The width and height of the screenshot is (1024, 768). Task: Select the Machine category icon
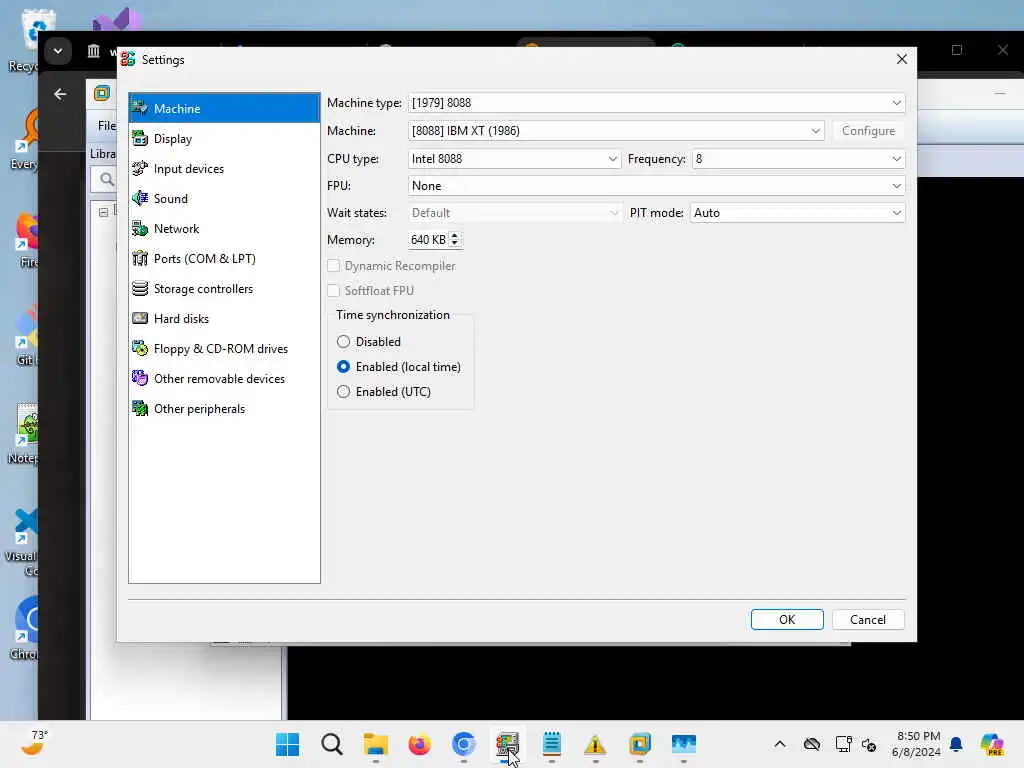[x=140, y=108]
